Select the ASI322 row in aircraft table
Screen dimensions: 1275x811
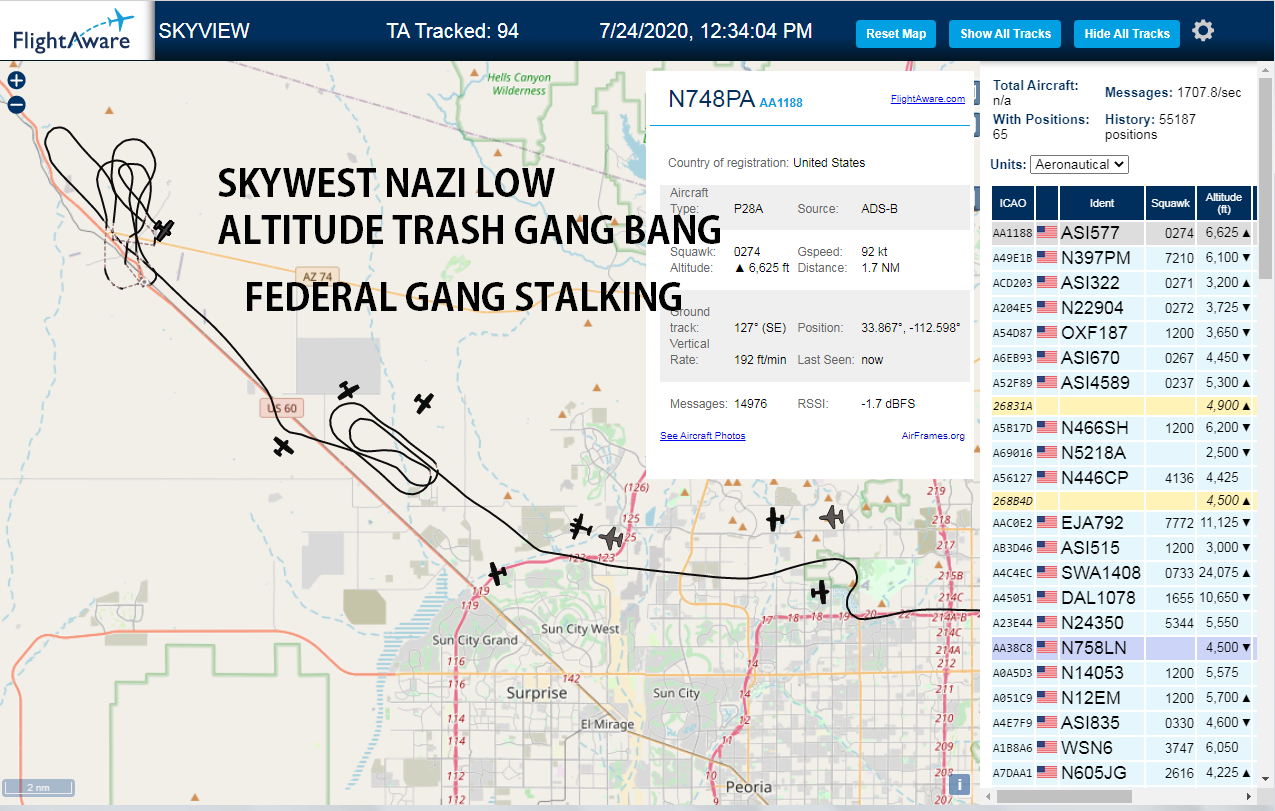tap(1122, 283)
